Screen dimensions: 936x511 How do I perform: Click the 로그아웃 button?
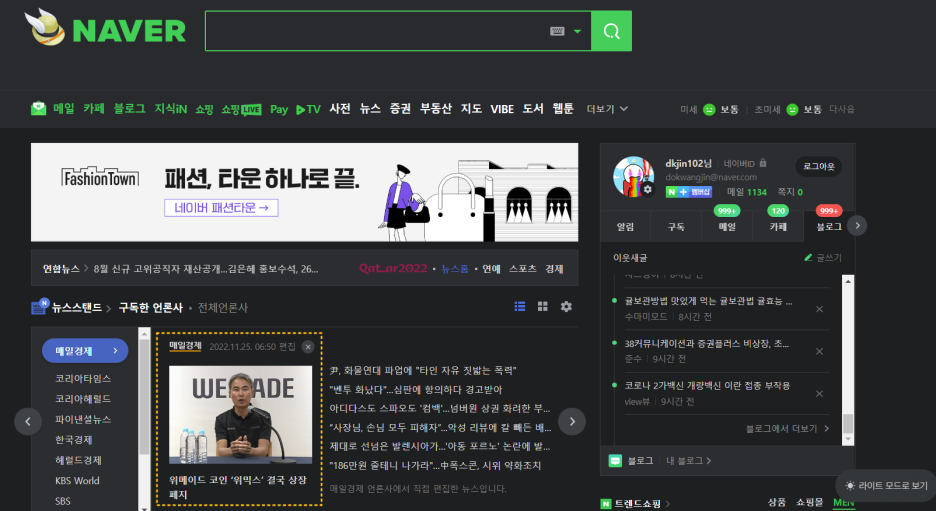(x=818, y=167)
